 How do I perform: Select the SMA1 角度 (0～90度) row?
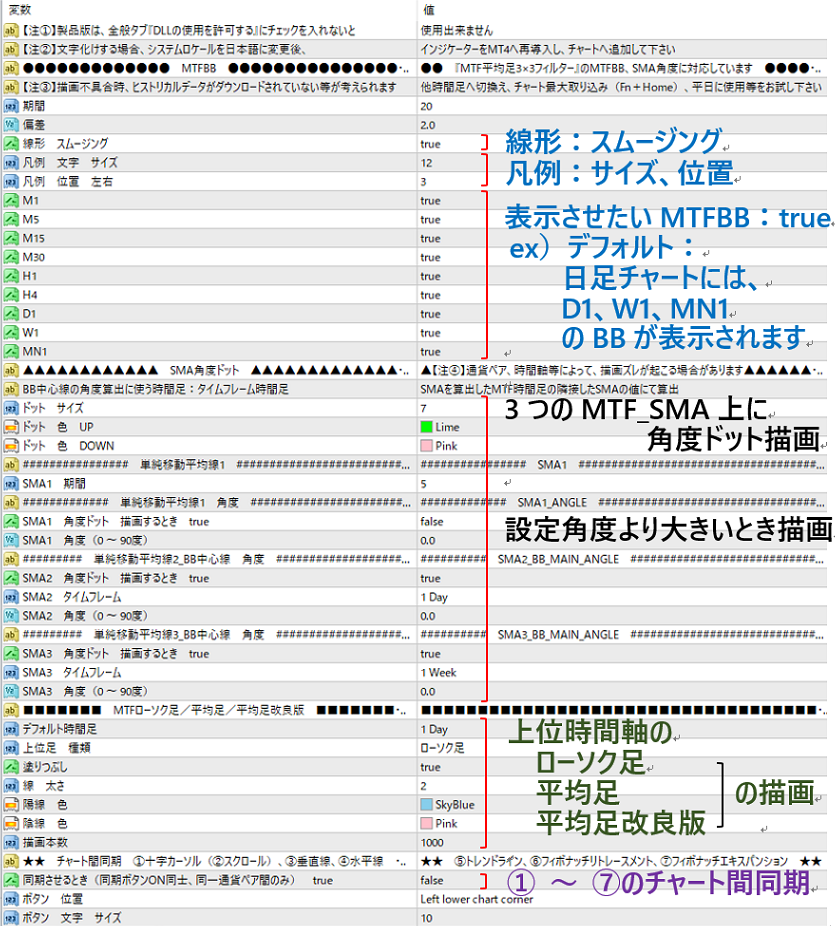[x=415, y=540]
